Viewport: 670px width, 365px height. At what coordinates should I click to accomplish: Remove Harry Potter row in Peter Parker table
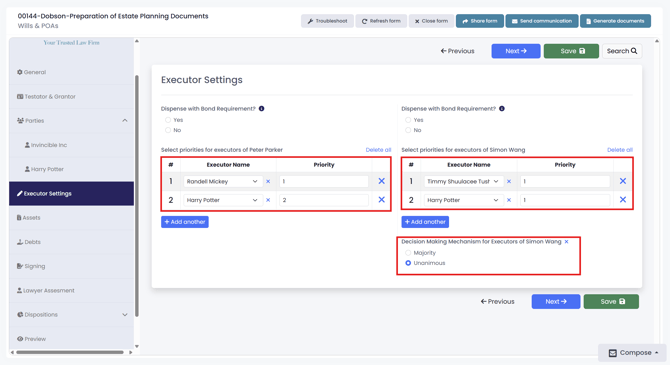[382, 200]
